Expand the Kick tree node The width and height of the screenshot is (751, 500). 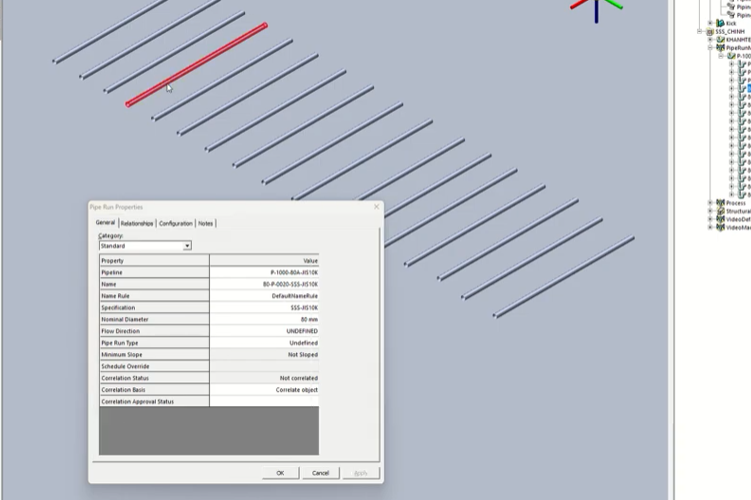click(x=710, y=23)
